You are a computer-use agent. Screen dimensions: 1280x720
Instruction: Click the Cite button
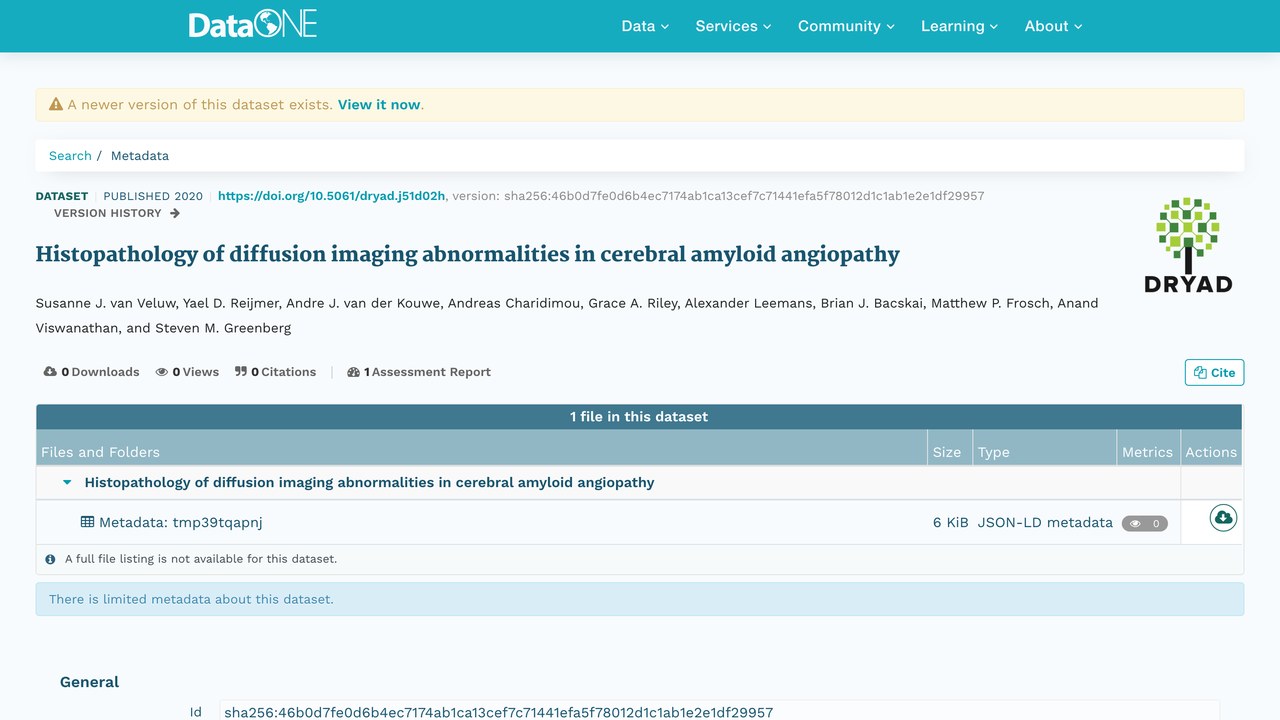(x=1214, y=372)
